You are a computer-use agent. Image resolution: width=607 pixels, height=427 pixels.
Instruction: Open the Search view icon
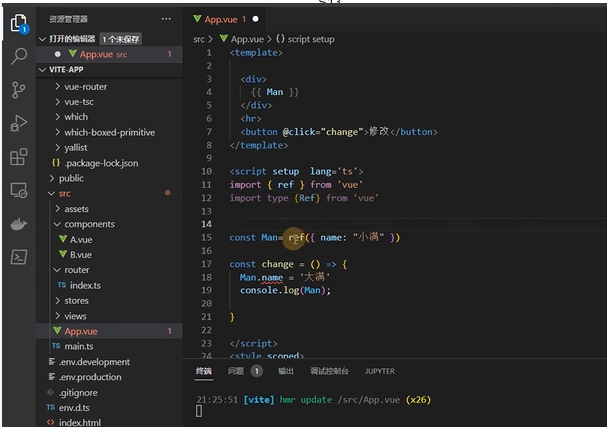coord(19,56)
